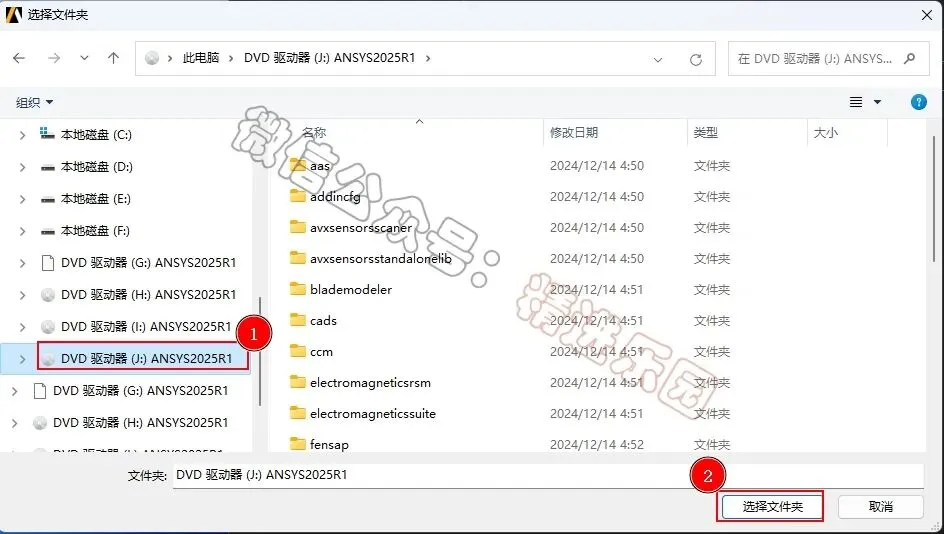The height and width of the screenshot is (534, 944).
Task: Expand the 本地磁盘 (D:) tree node
Action: [22, 167]
